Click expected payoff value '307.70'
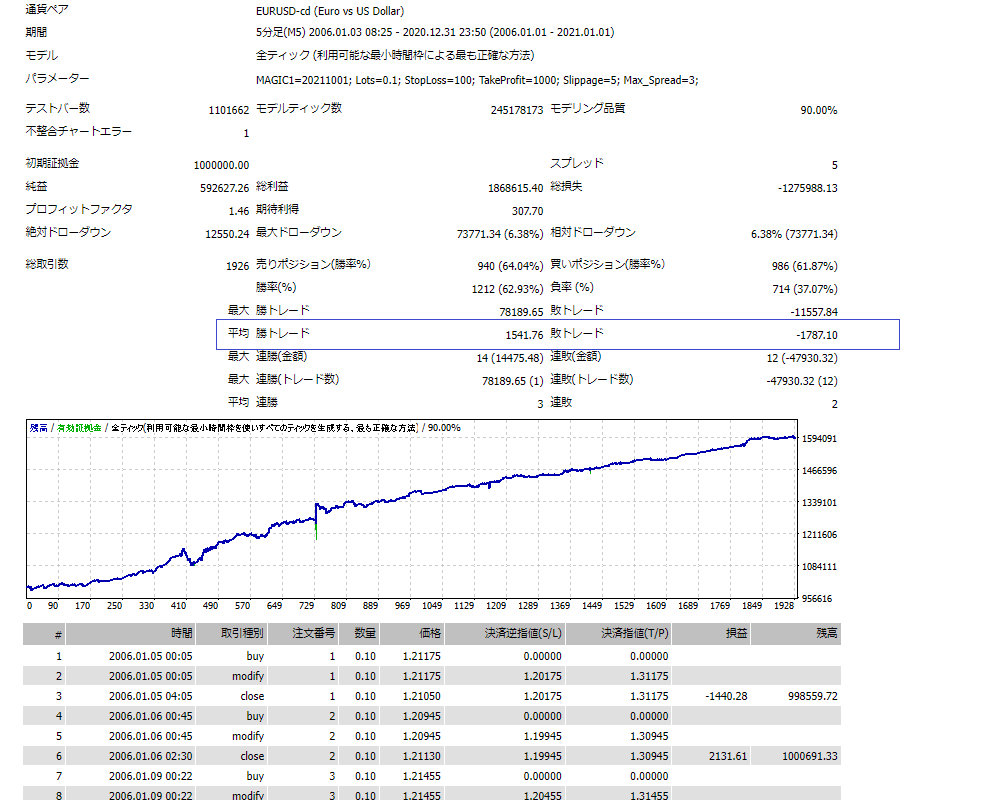Image resolution: width=1000 pixels, height=800 pixels. [527, 211]
